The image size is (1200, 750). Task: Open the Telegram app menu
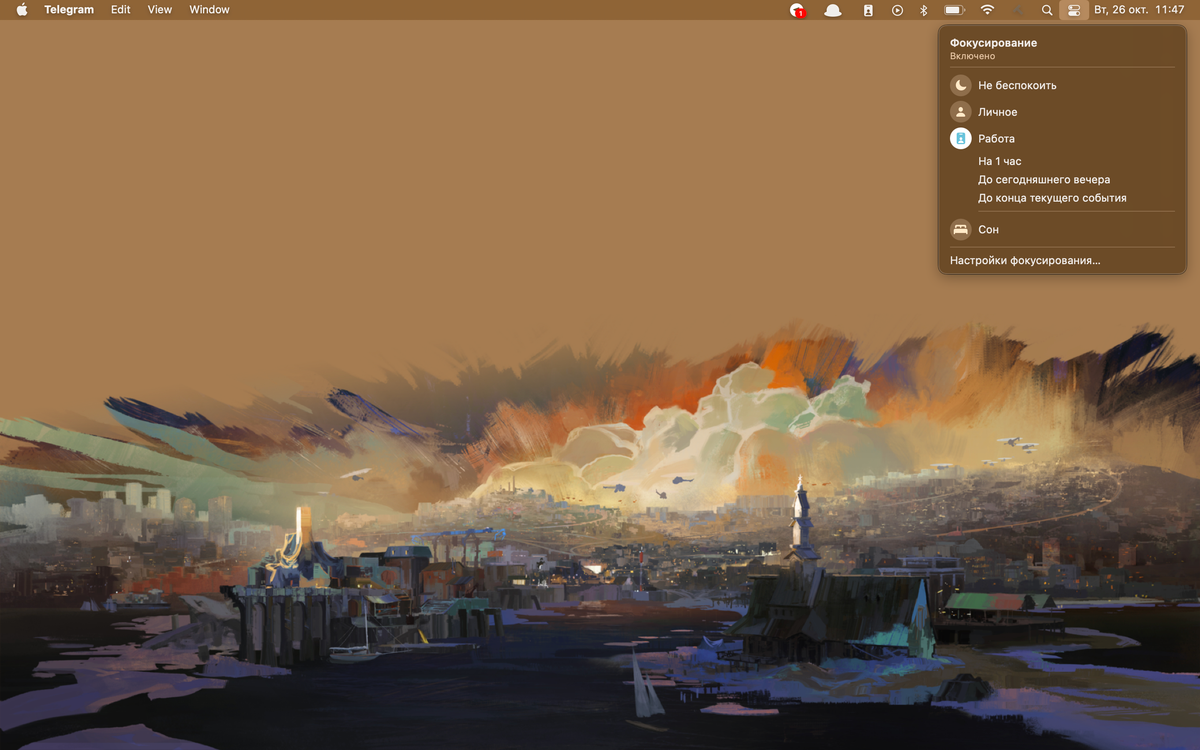(69, 10)
